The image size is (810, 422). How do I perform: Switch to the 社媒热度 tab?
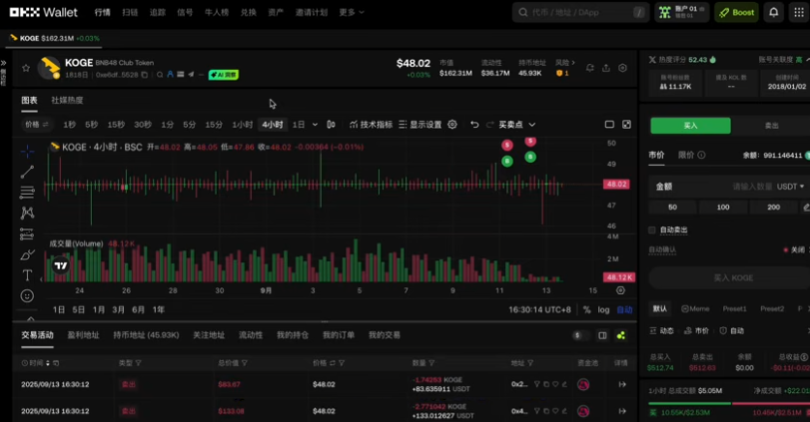tap(67, 100)
